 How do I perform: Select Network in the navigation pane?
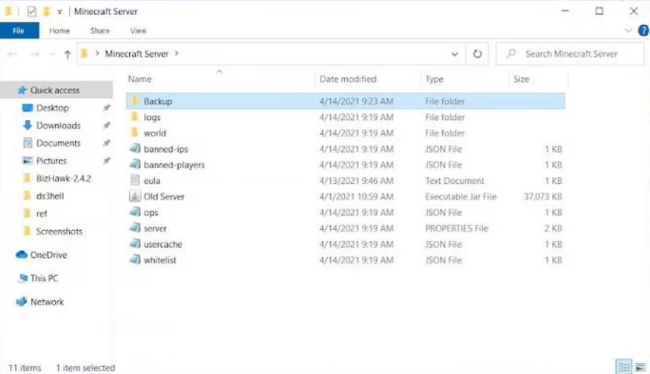(47, 302)
